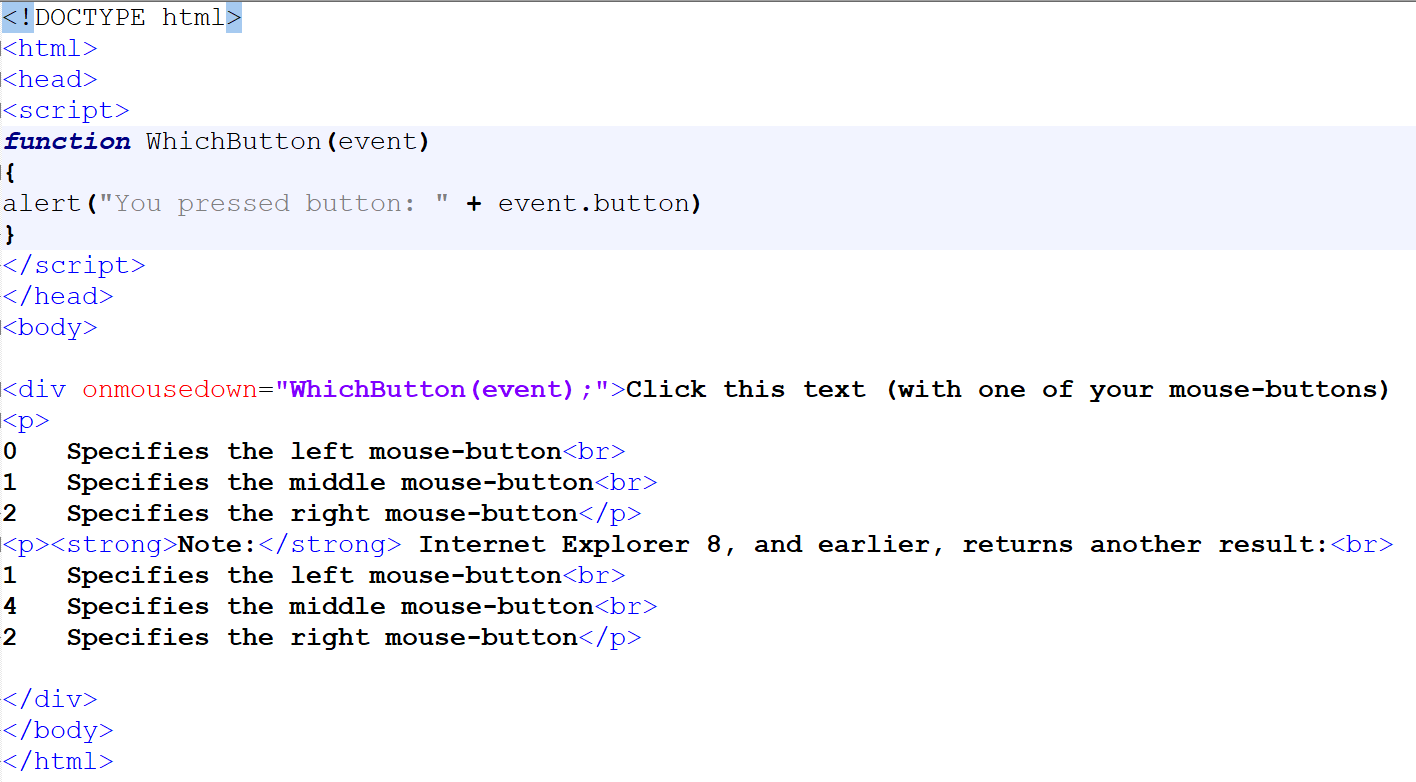Click 'event.button' in the alert line
This screenshot has width=1416, height=782.
coord(594,204)
